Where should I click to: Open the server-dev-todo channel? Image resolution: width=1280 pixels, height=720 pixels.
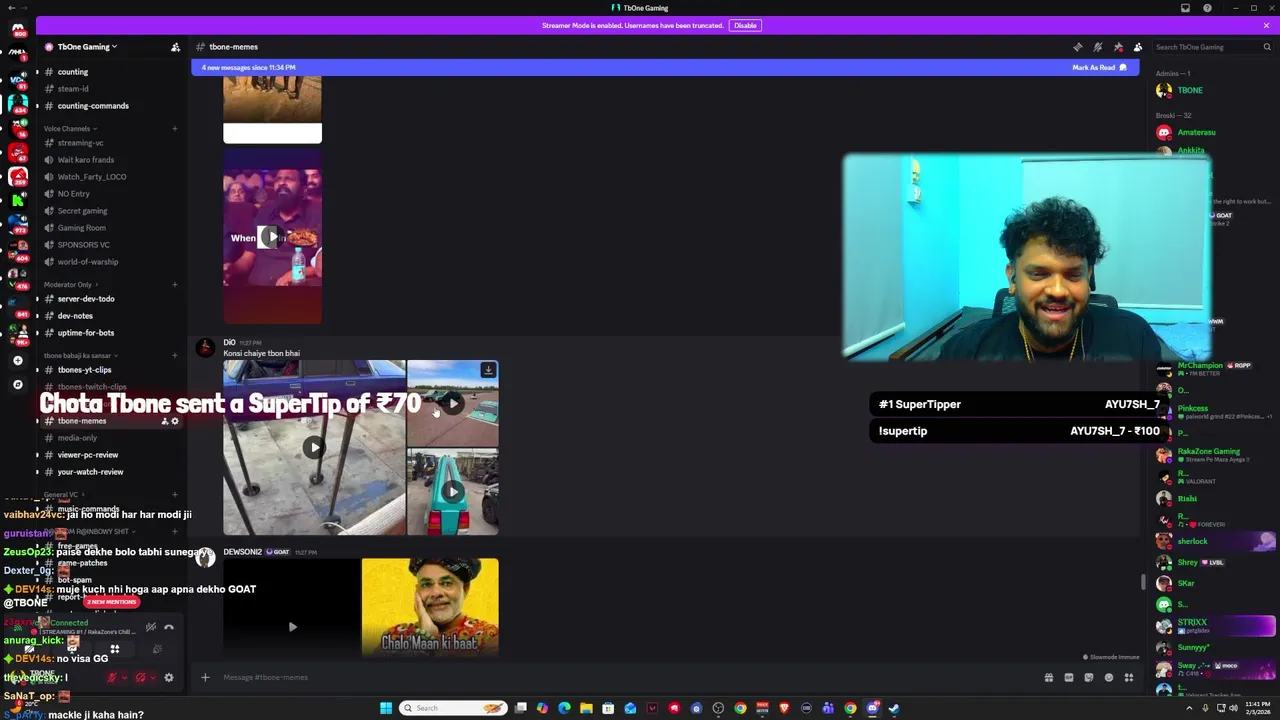tap(110, 299)
